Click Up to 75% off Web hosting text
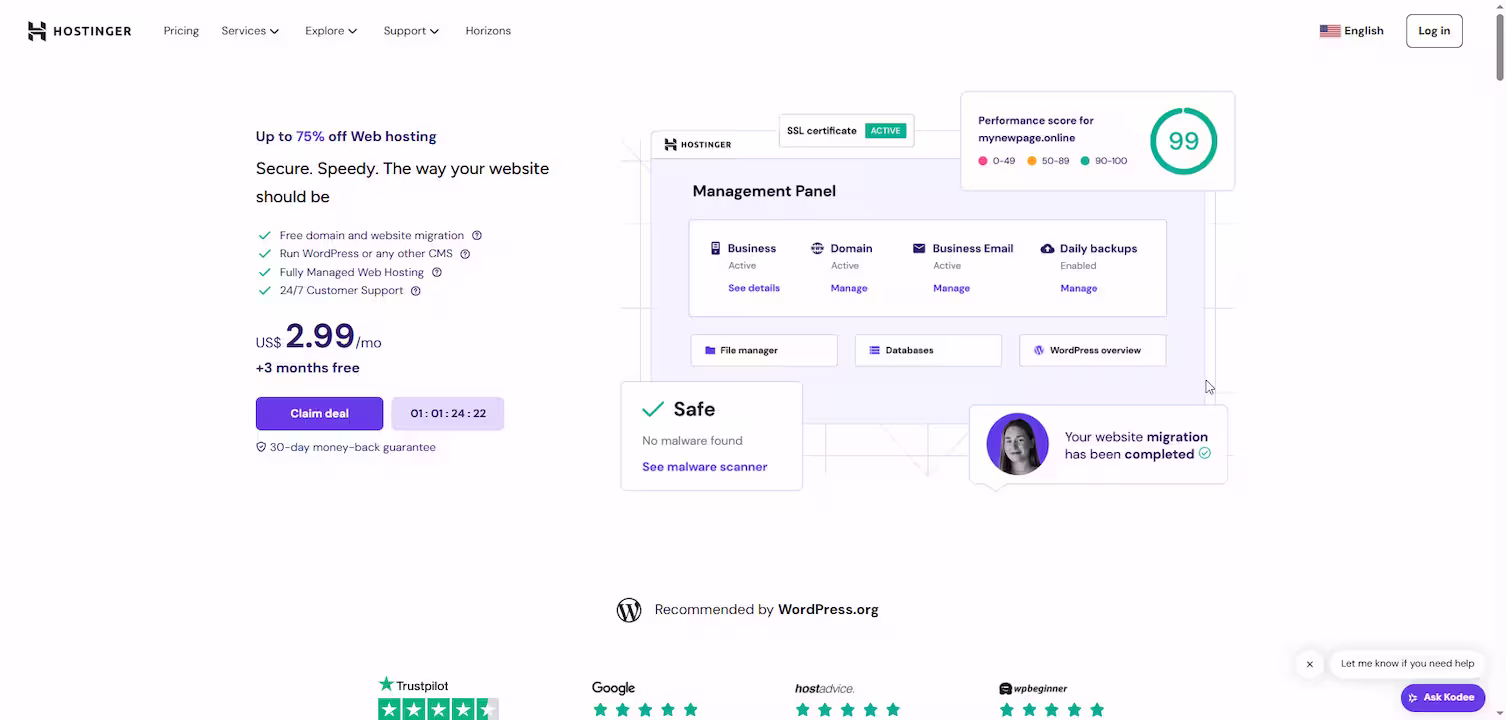1506x720 pixels. 346,137
